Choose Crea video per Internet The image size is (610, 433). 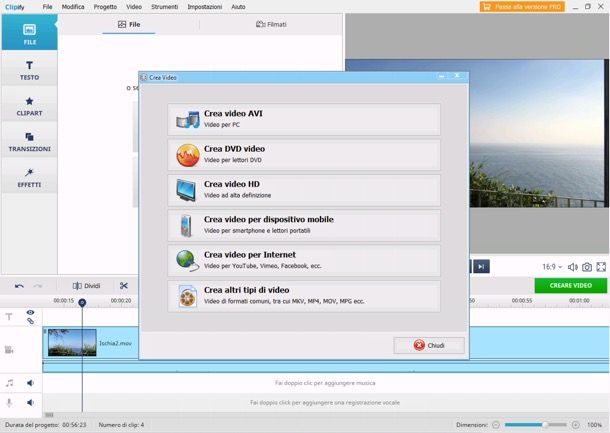304,261
